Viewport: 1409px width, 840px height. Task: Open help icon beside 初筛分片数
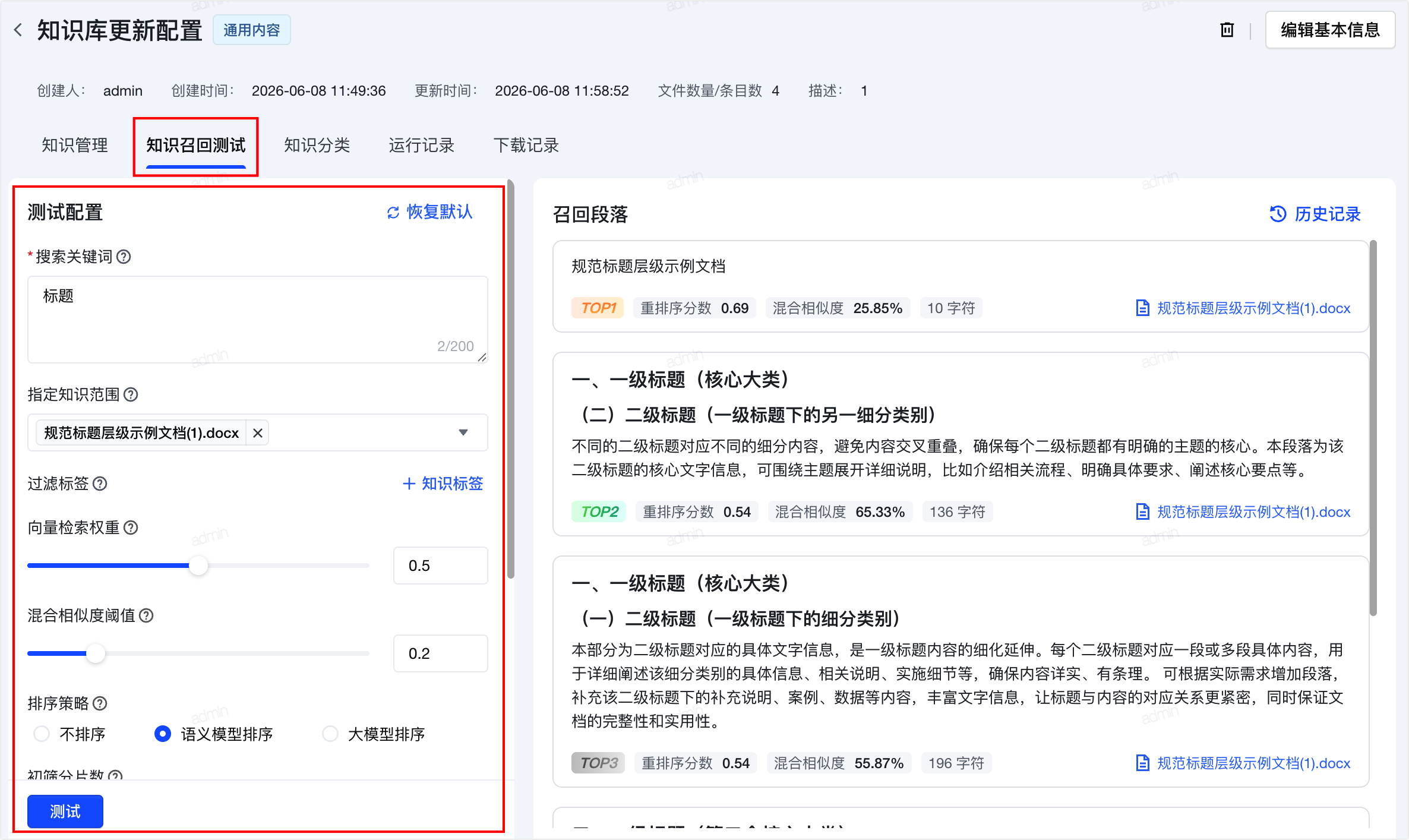(116, 775)
